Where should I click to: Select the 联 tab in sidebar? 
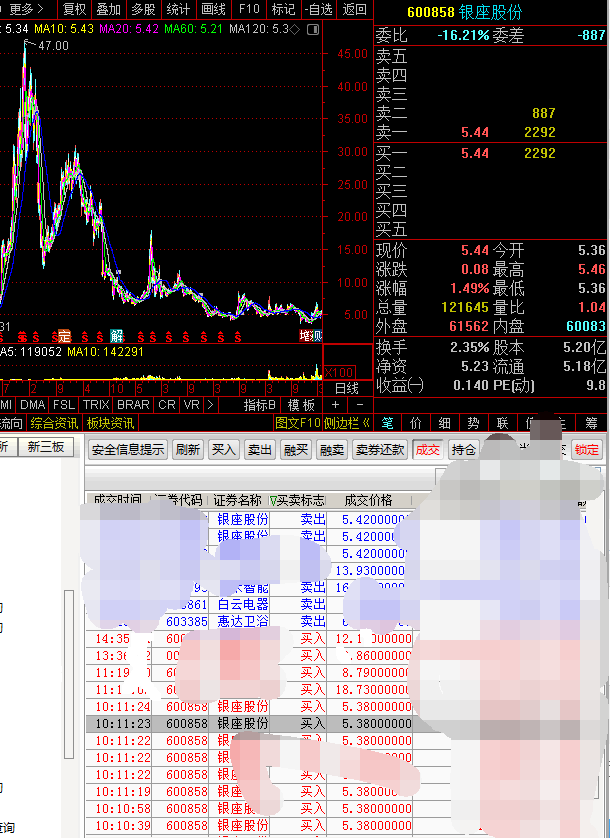(502, 423)
